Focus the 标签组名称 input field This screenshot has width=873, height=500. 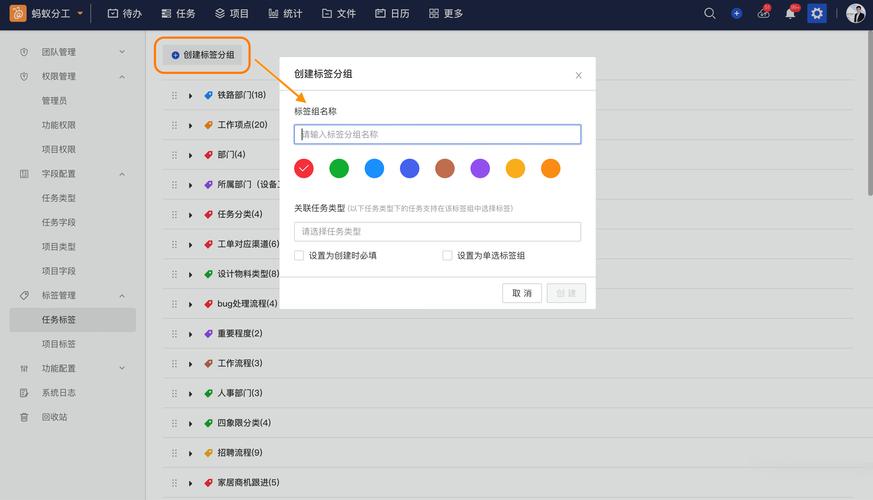pyautogui.click(x=437, y=134)
